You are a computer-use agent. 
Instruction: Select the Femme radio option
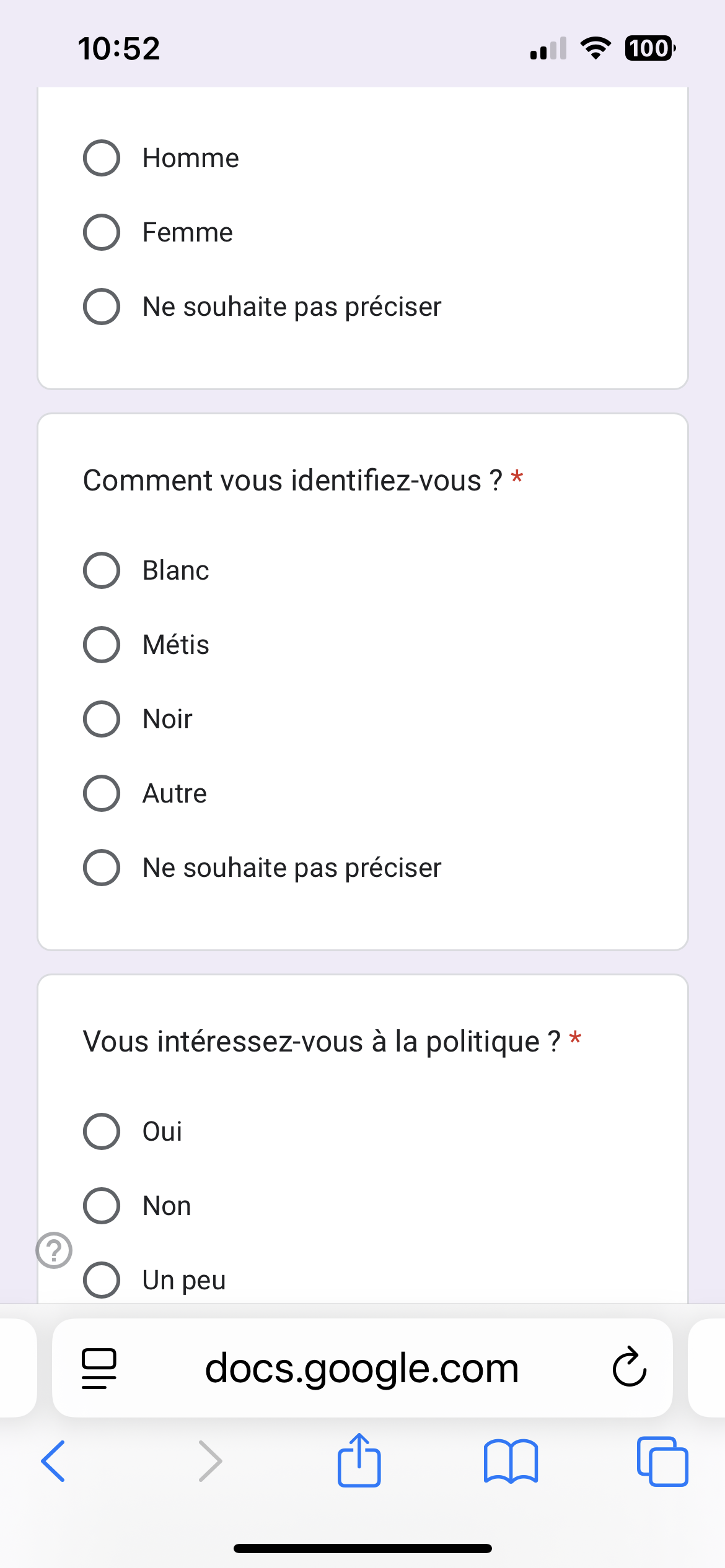pyautogui.click(x=102, y=232)
